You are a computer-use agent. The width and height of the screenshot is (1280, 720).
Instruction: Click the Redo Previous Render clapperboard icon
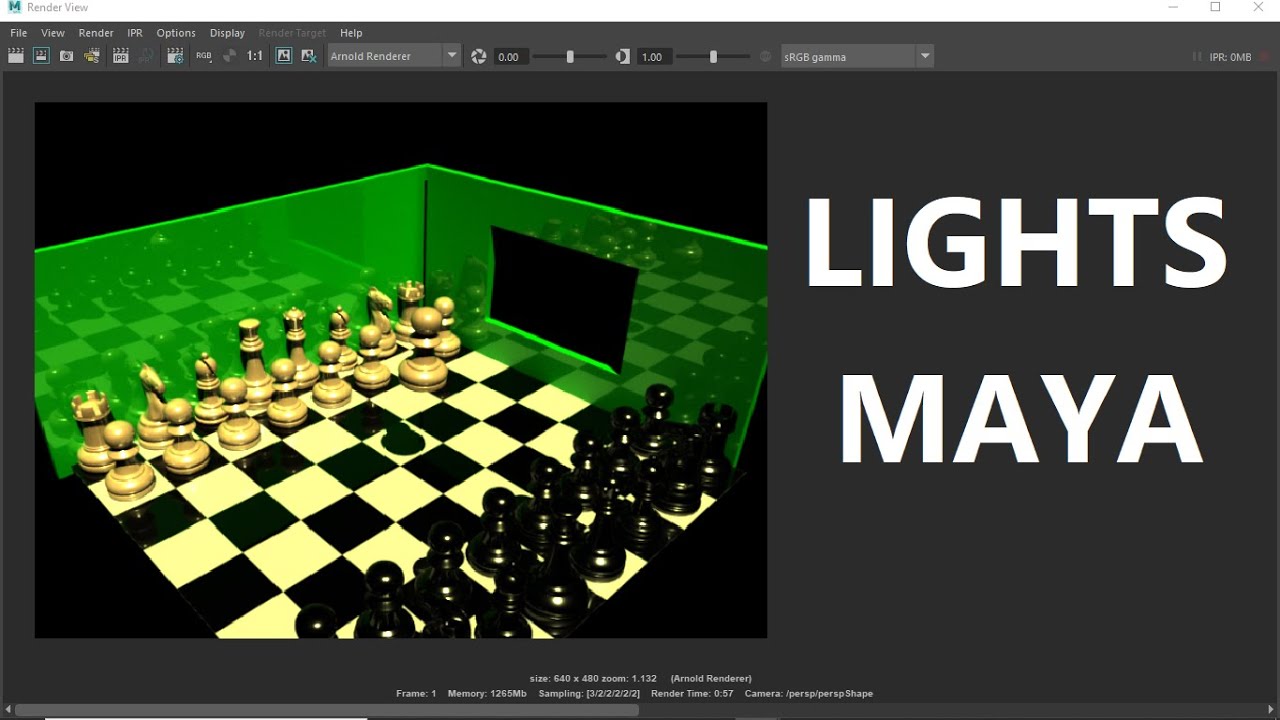[x=16, y=56]
